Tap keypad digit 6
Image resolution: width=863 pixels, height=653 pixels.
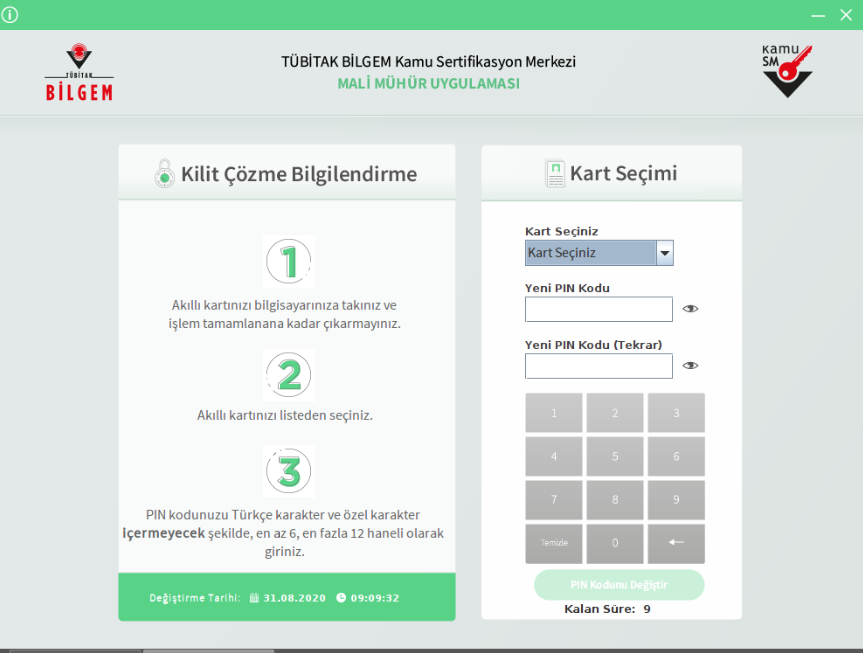[x=676, y=456]
